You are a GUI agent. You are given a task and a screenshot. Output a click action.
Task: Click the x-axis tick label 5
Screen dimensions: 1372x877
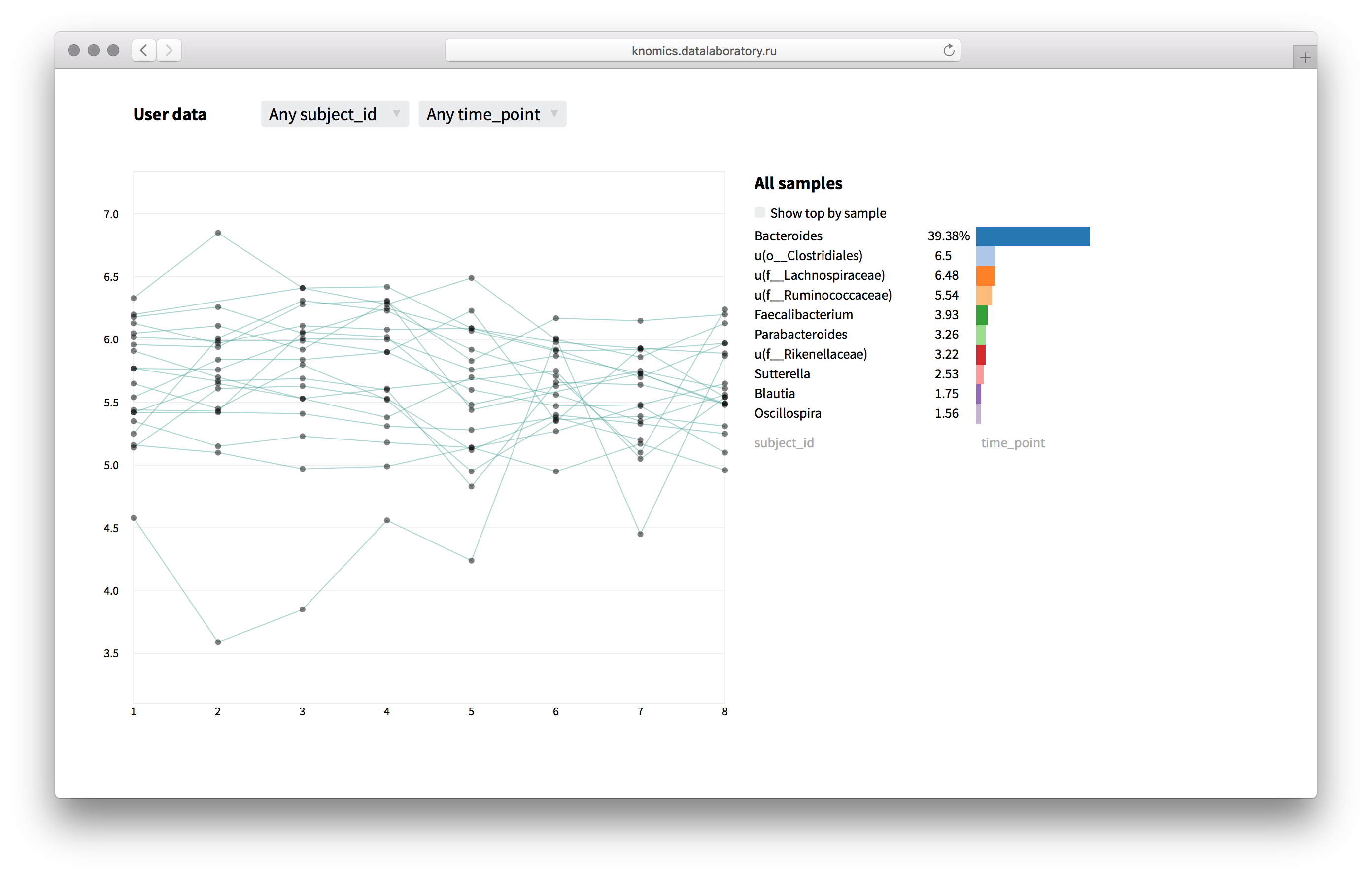[x=471, y=711]
